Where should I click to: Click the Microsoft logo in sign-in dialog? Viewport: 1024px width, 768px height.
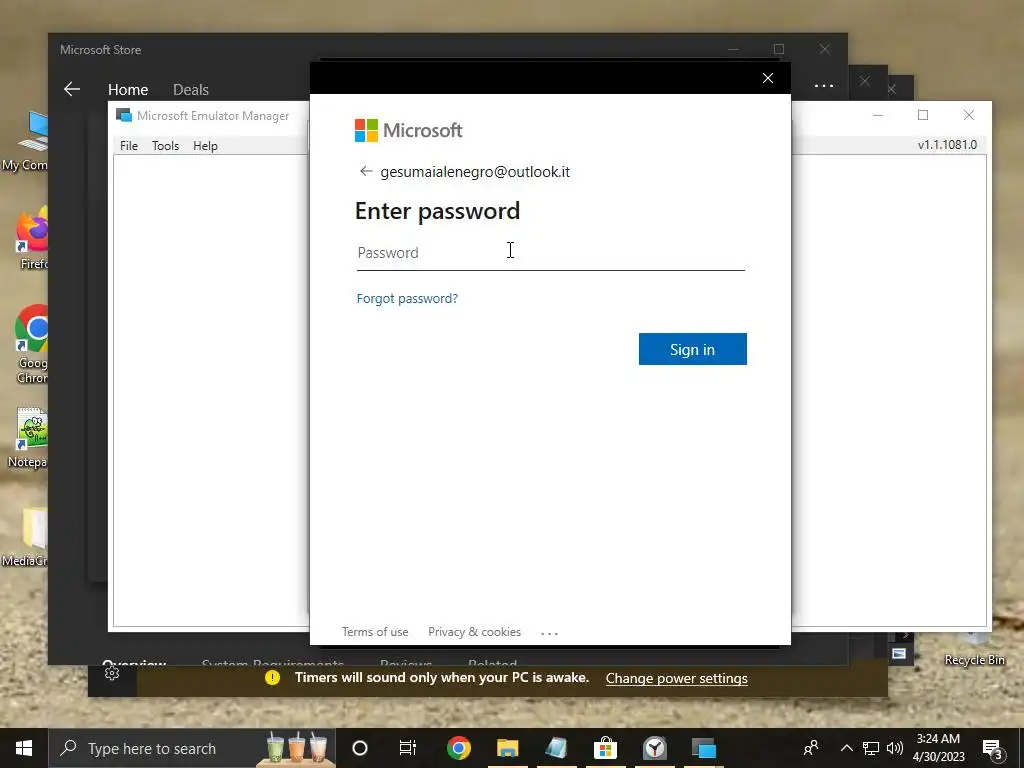408,130
